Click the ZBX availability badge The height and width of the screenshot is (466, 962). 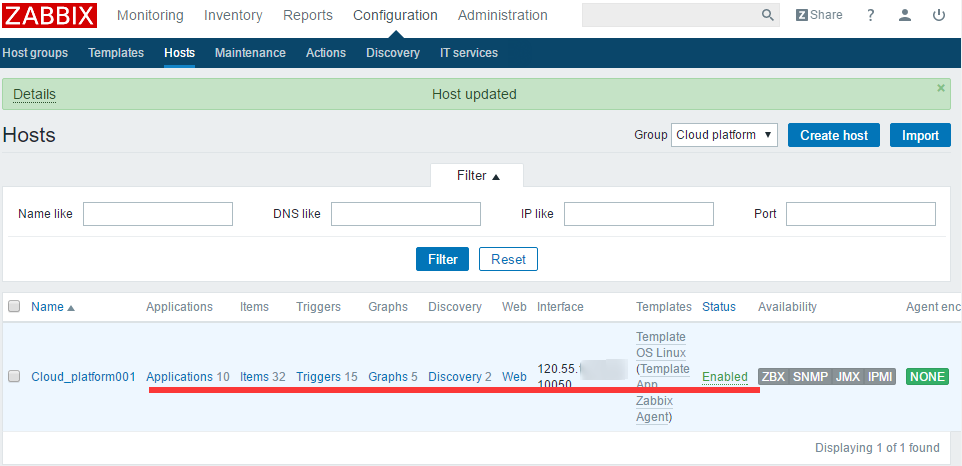[x=774, y=376]
